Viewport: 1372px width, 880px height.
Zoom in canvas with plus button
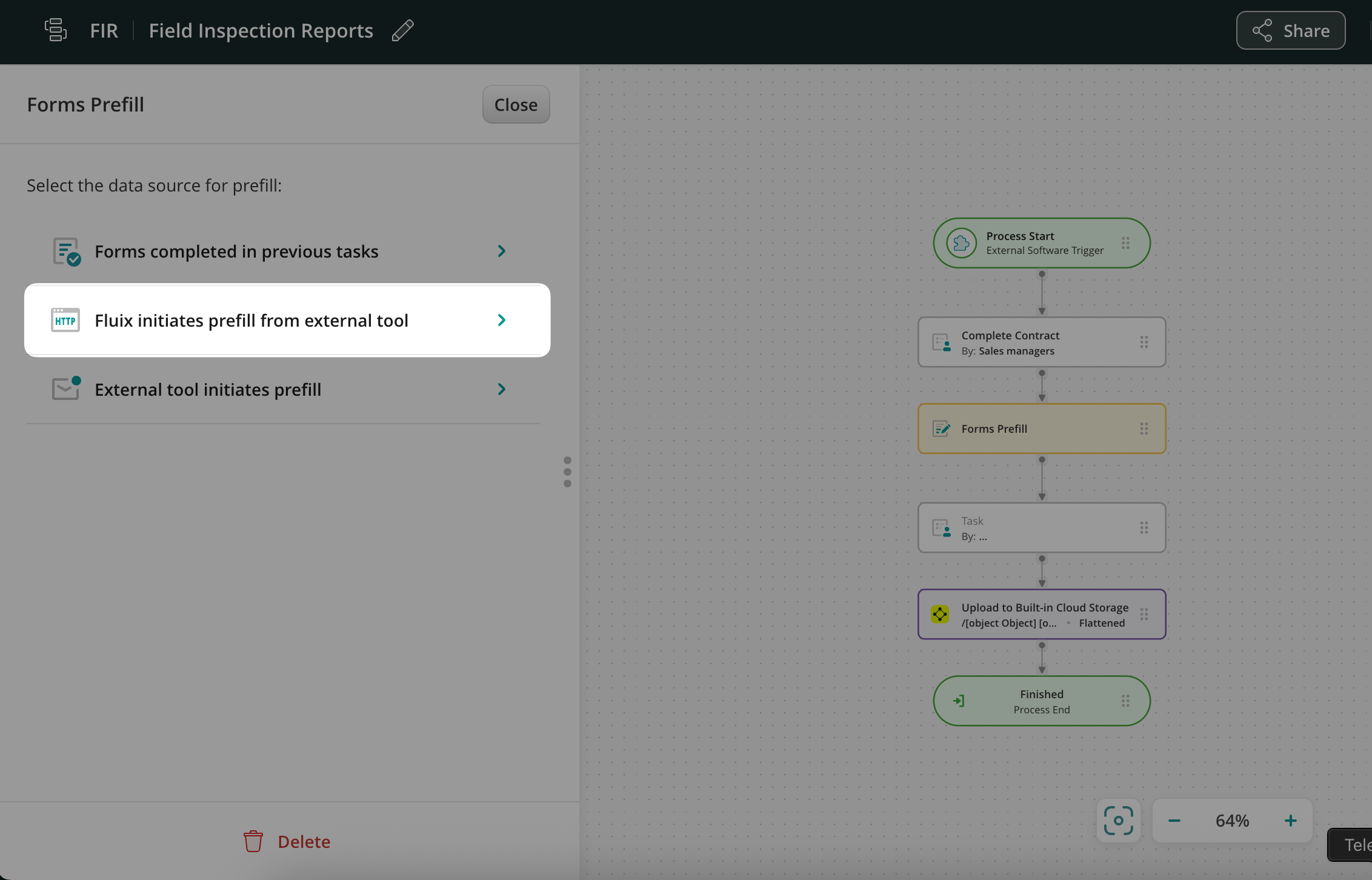[1290, 821]
